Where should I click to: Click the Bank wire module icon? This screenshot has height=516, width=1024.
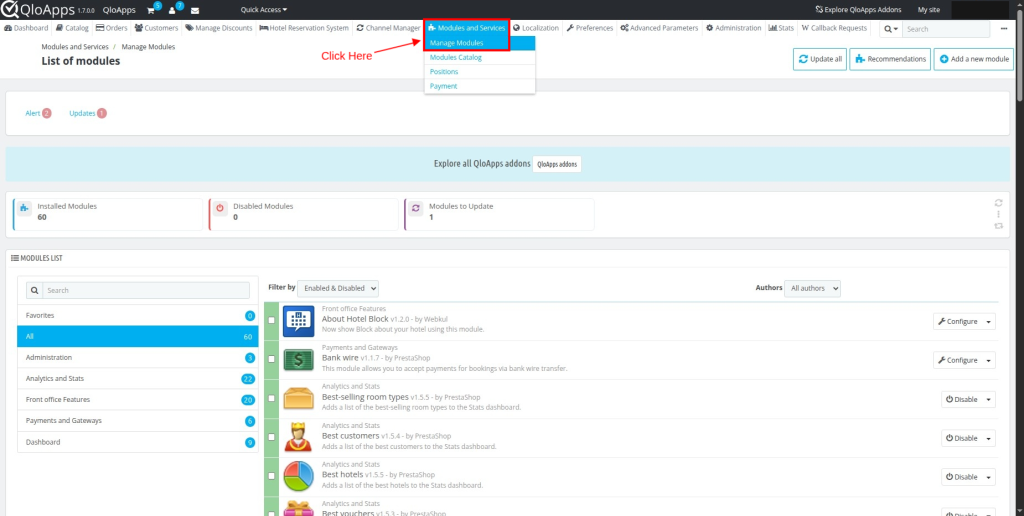[x=298, y=359]
